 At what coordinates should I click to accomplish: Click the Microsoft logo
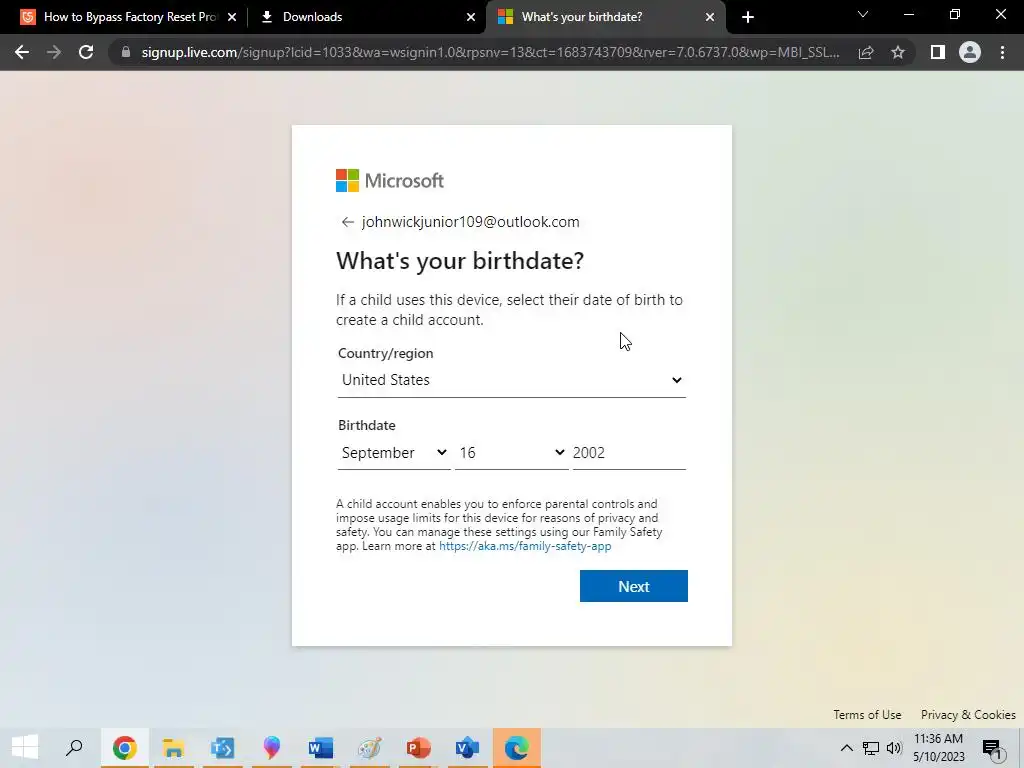coord(390,180)
